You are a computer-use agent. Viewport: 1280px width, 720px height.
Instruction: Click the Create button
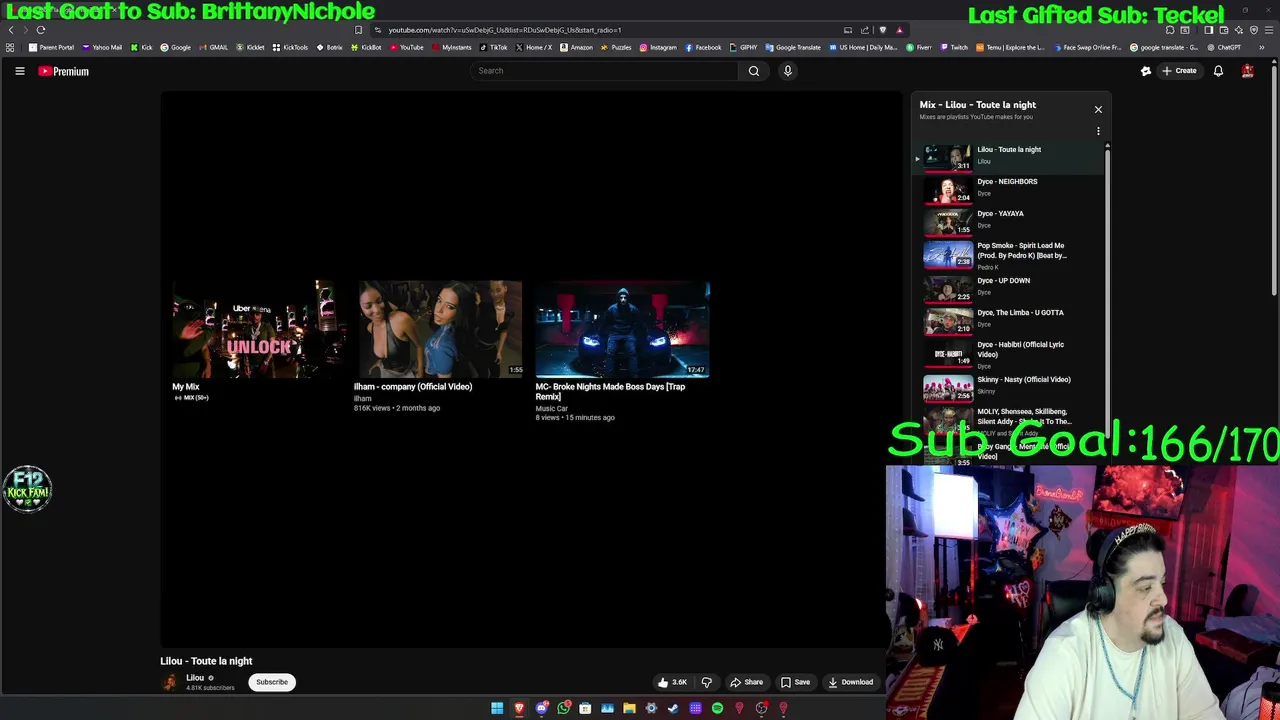1180,71
